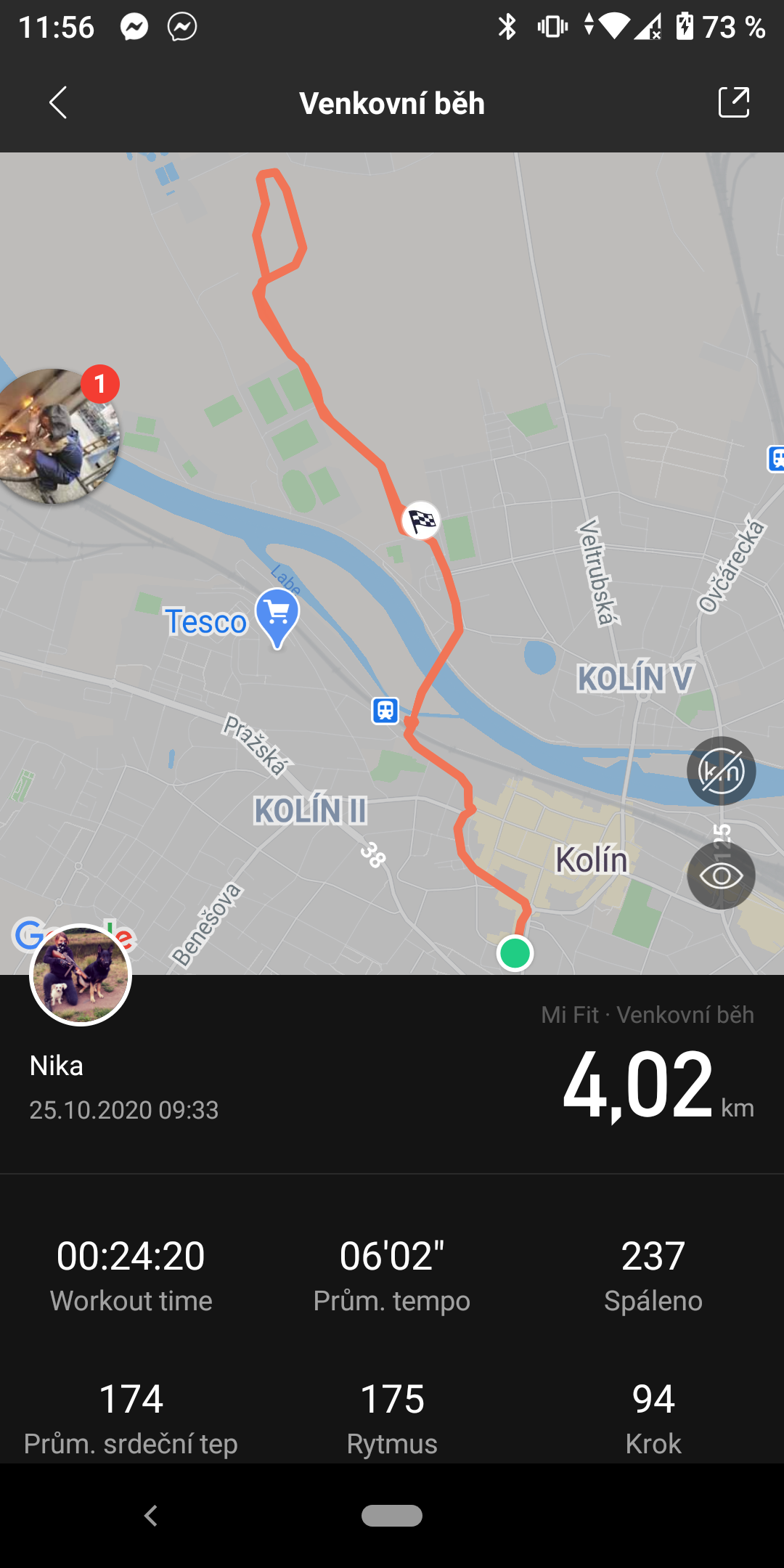The width and height of the screenshot is (784, 1568).
Task: Tap the 174 Prům. srdeční tep stat
Action: tap(131, 1419)
